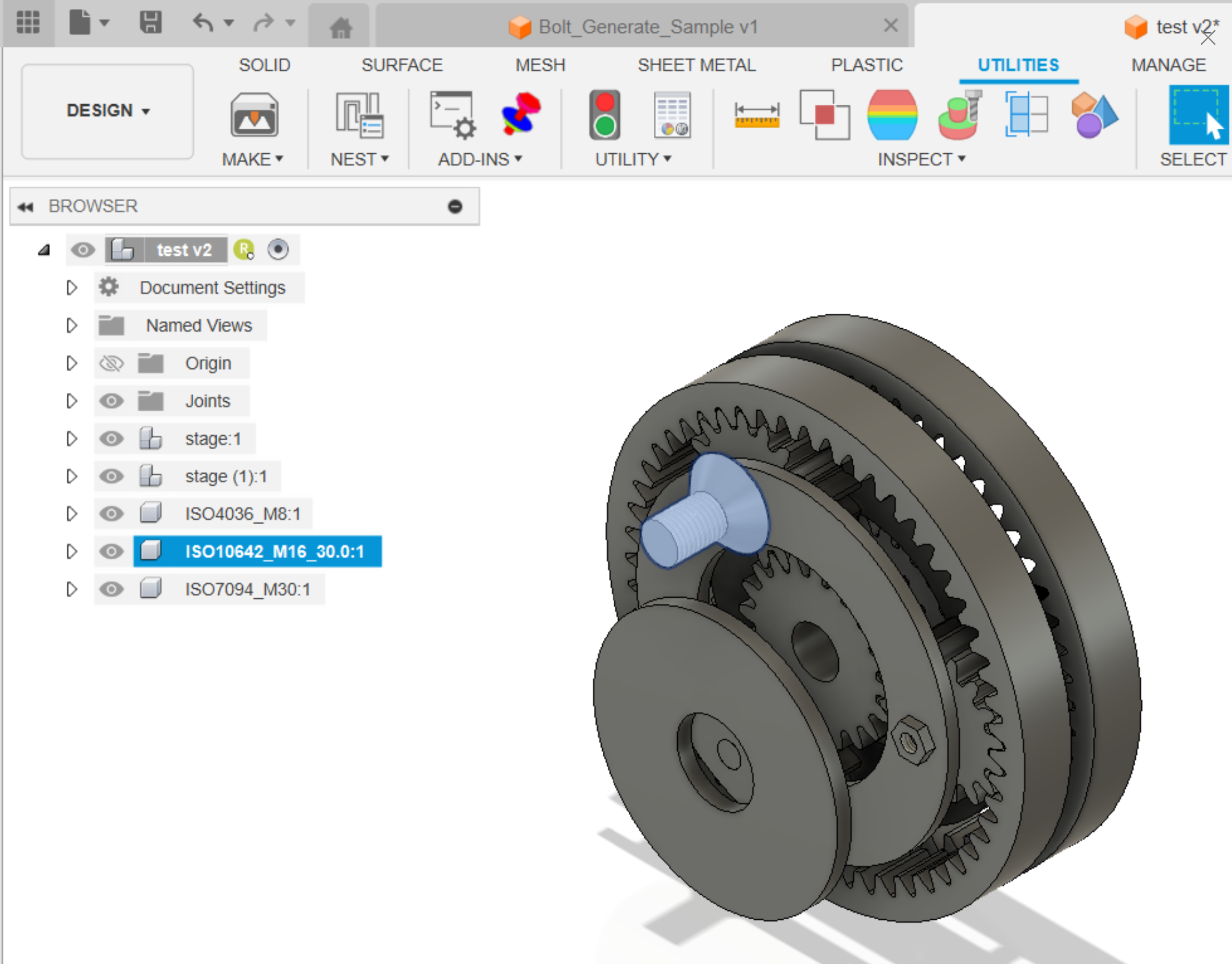Hide the Joints folder visibility eye
Screen dimensions: 1232x964
coord(111,401)
